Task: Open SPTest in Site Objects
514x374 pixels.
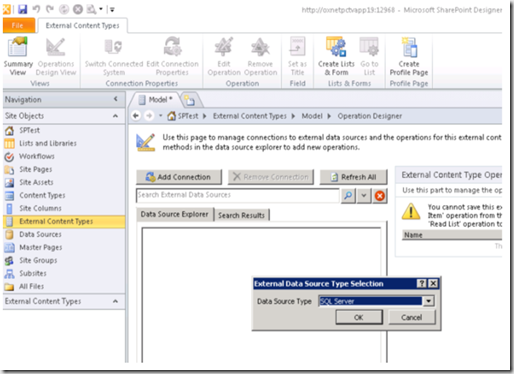Action: pos(64,130)
